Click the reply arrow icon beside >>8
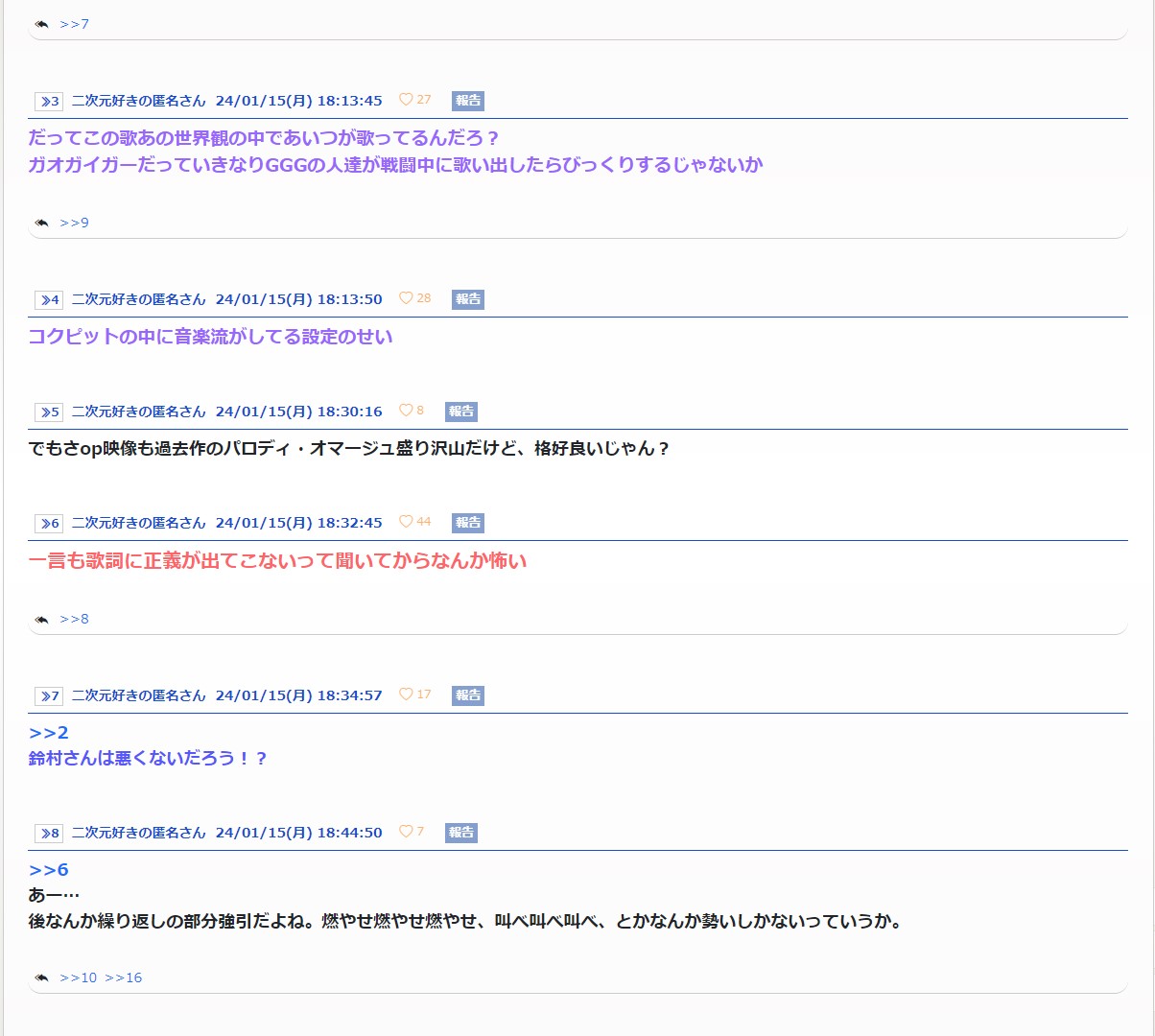 (41, 619)
